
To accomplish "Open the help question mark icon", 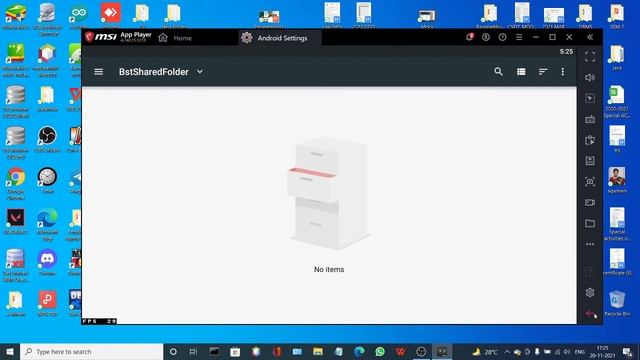I will pos(502,37).
